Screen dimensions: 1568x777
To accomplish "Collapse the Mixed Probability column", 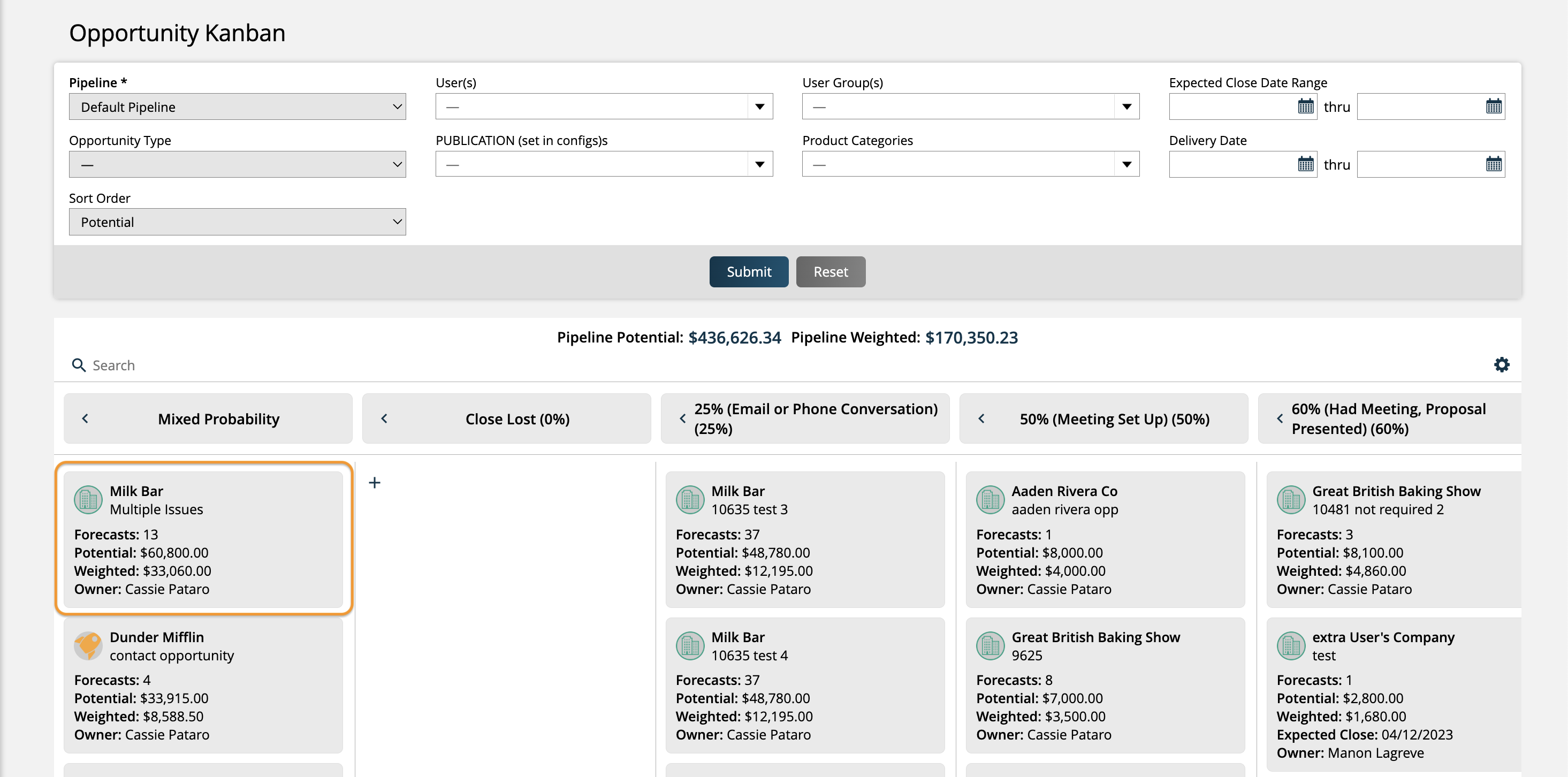I will (x=85, y=418).
